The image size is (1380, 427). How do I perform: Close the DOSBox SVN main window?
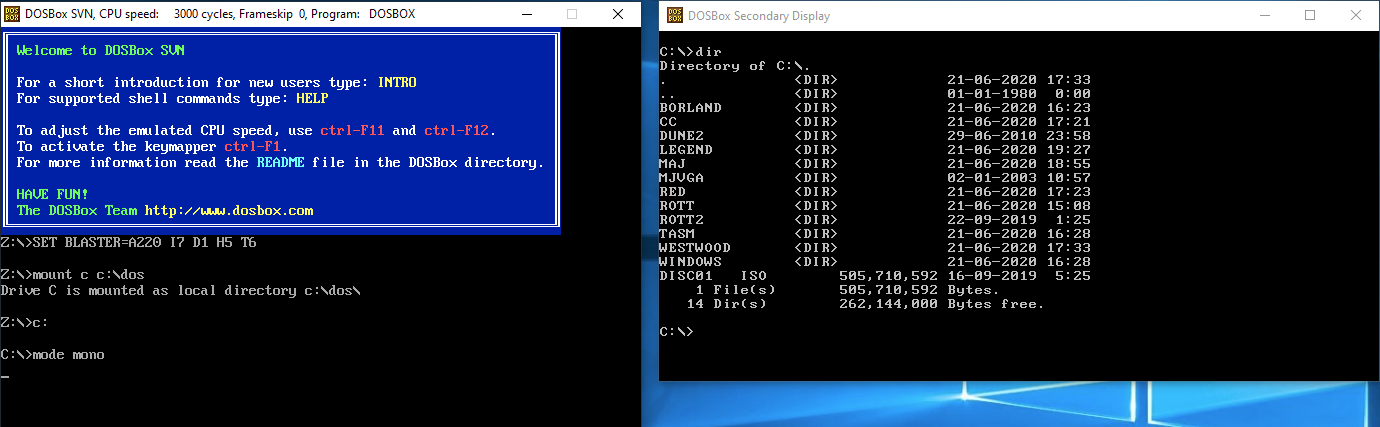tap(618, 14)
